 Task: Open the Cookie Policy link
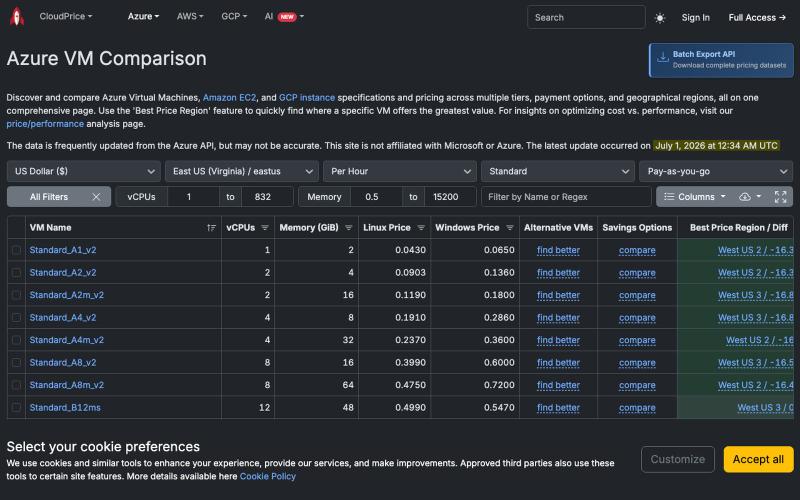[267, 476]
